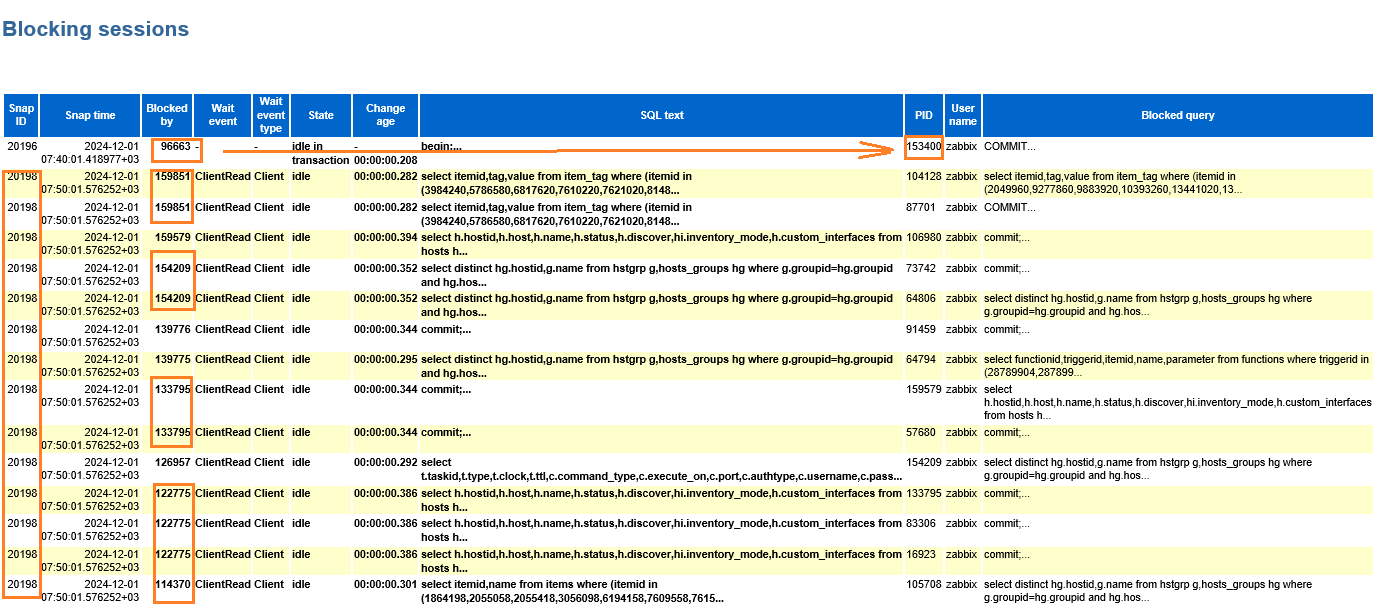The height and width of the screenshot is (607, 1384).
Task: Click user name zabbix in PID 105708 row
Action: [962, 585]
